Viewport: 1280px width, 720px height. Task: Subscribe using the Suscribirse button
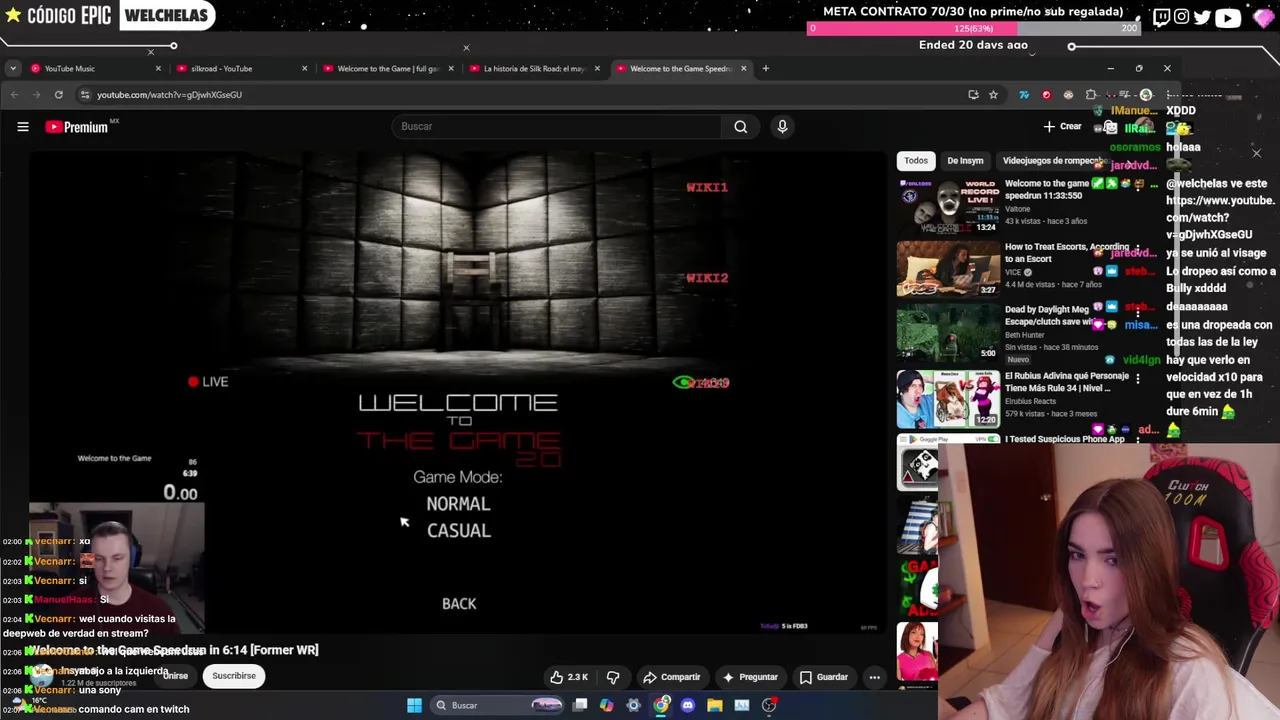point(234,676)
